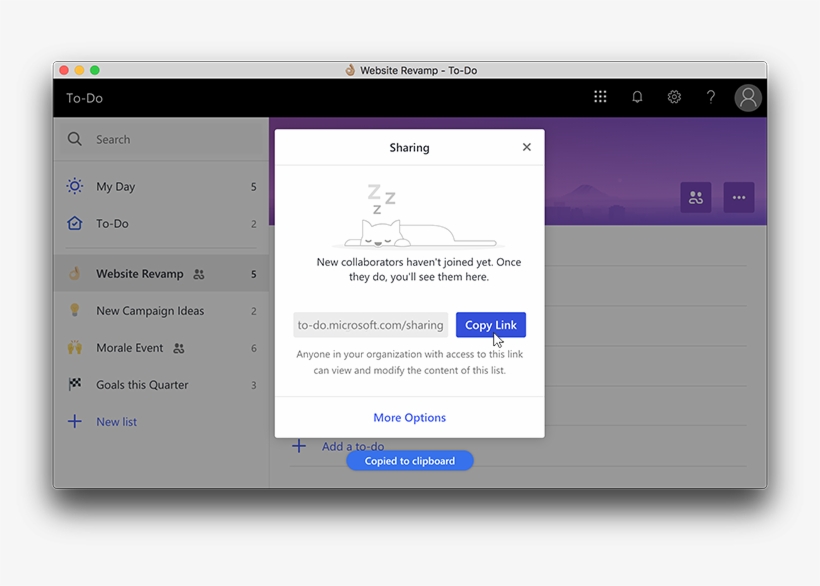Click the yellow minimize window button

pos(79,70)
